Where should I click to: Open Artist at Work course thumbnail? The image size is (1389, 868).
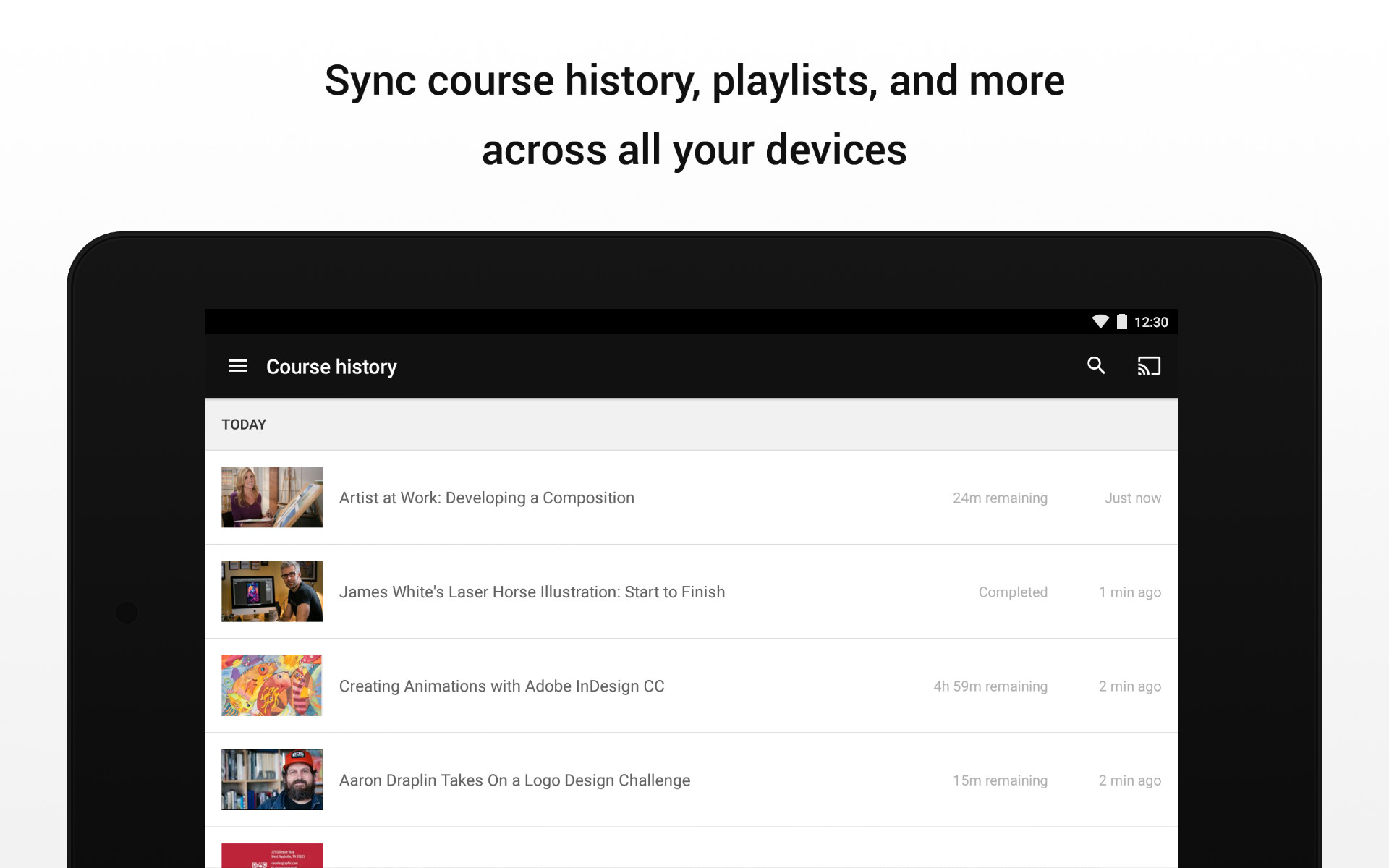pyautogui.click(x=272, y=497)
